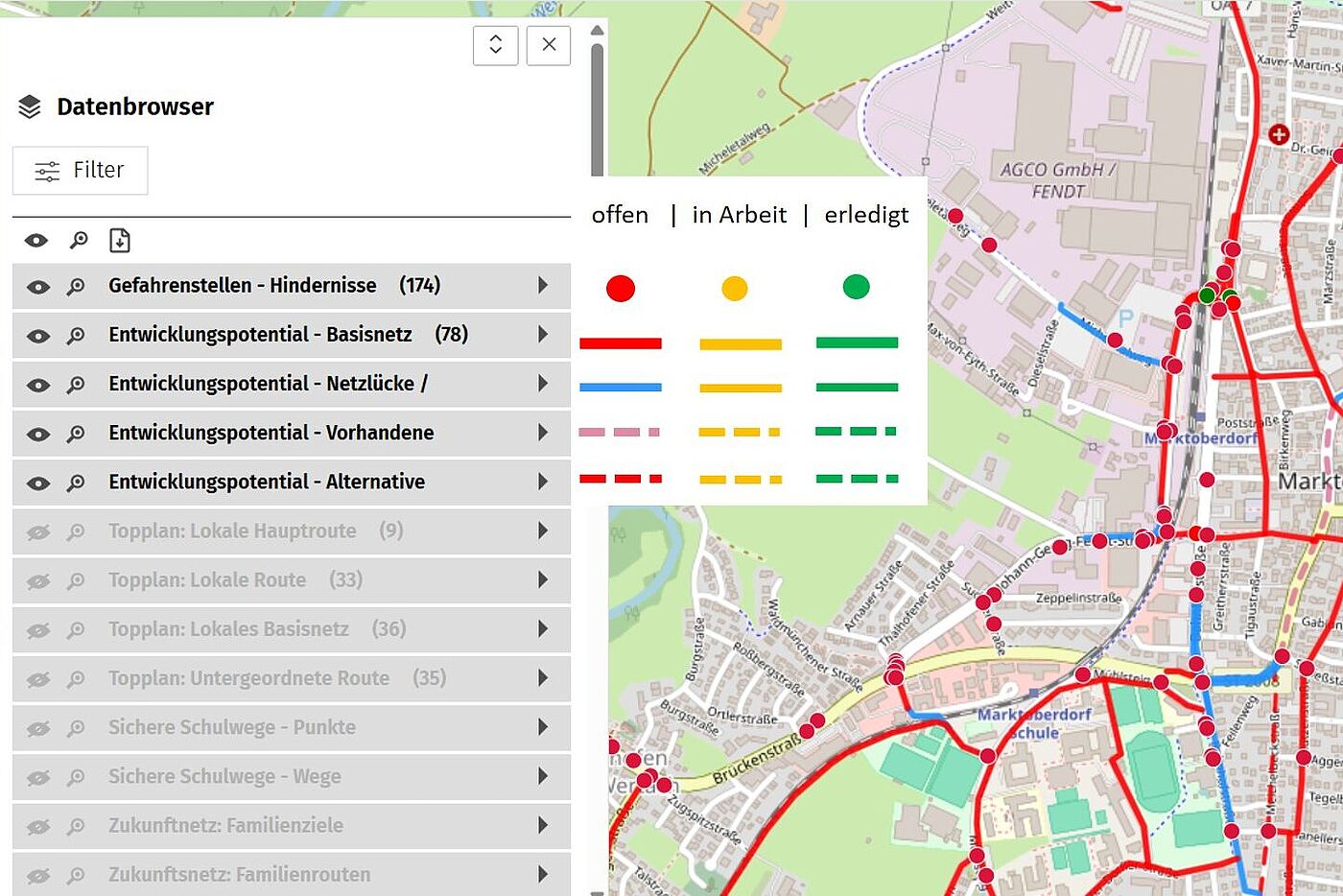Hide the Entwicklungspotential - Basisnetz layer

tap(38, 336)
